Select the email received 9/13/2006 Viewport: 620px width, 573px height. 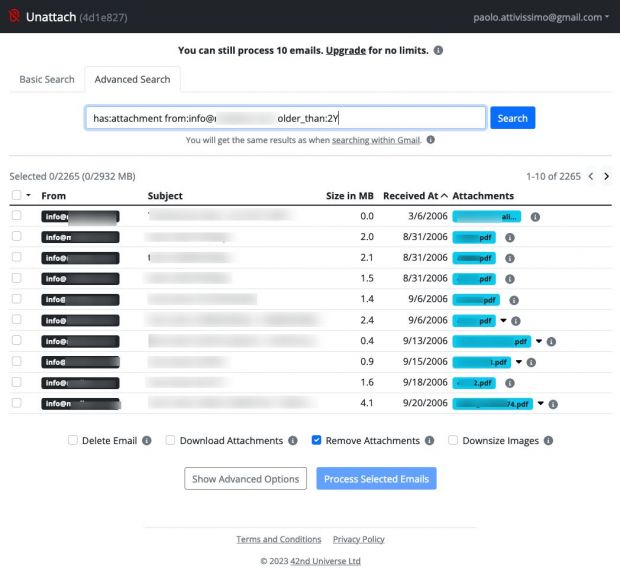[17, 340]
